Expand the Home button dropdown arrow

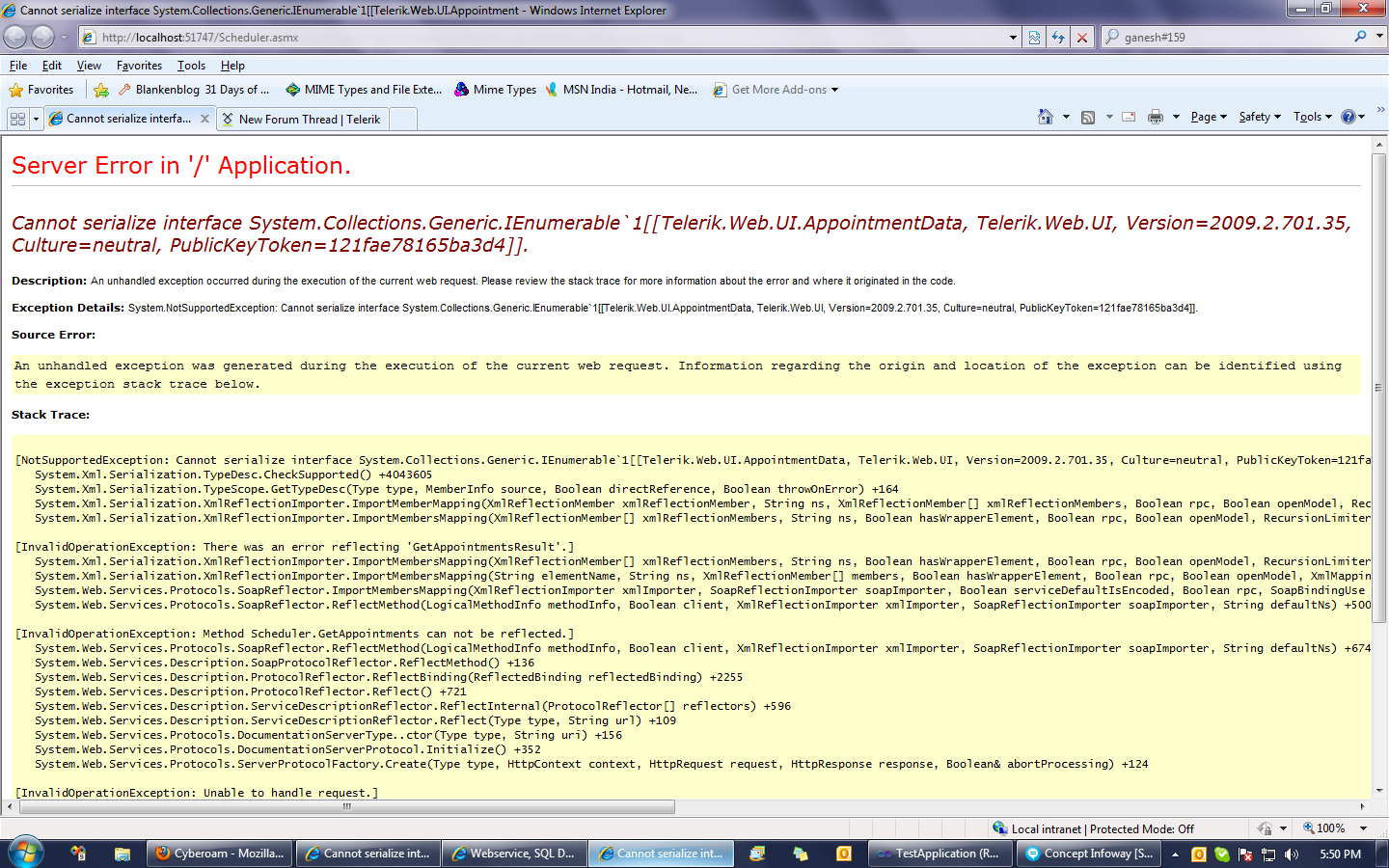[x=1066, y=117]
